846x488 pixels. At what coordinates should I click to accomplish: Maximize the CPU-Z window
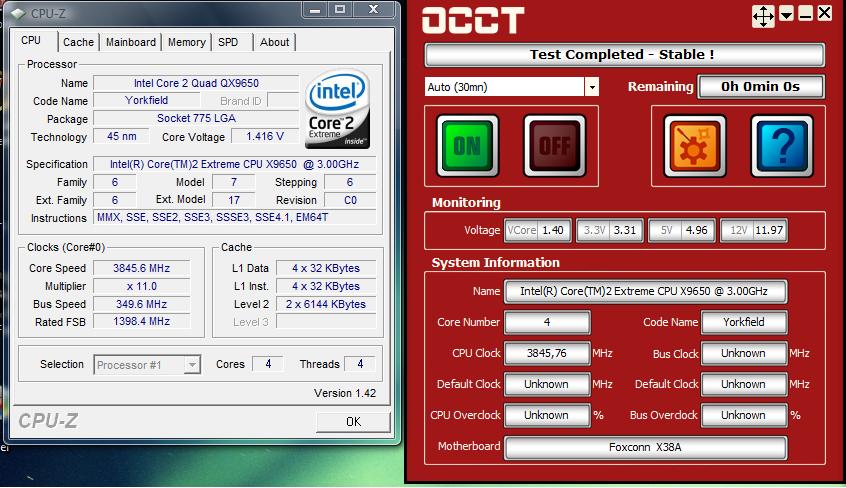point(341,9)
